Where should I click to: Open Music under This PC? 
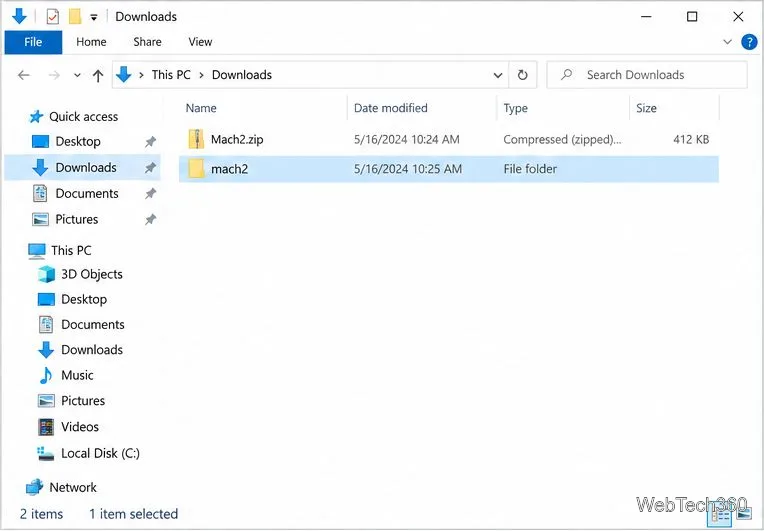(x=77, y=376)
